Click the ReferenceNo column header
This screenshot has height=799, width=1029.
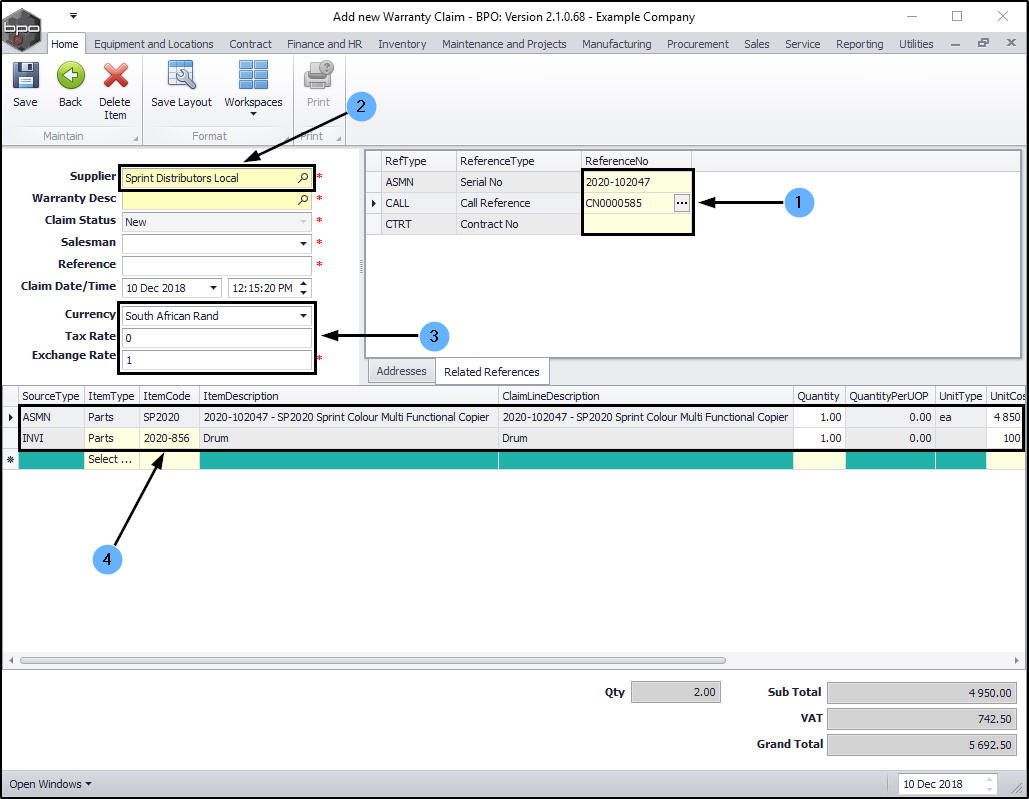[636, 161]
